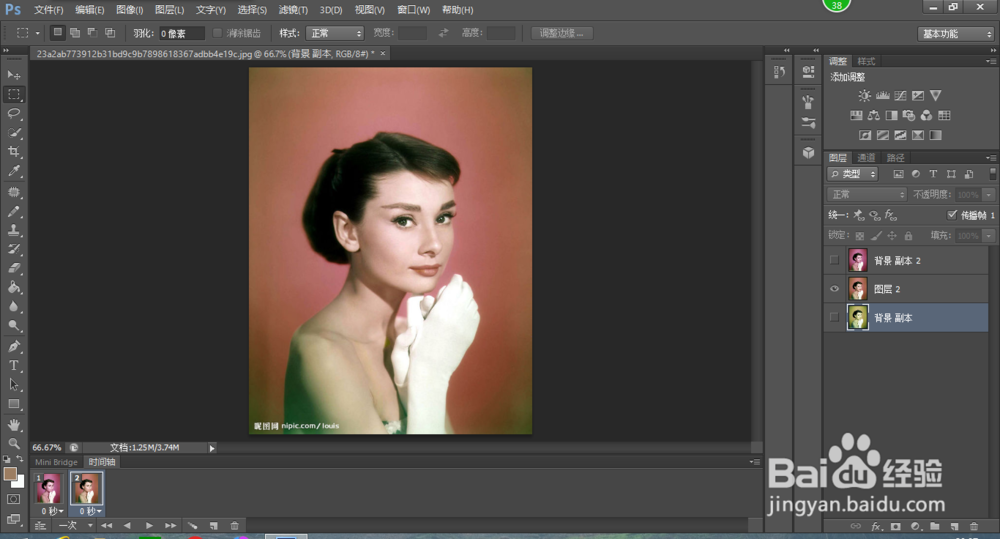
Task: Select the Hand tool
Action: (14, 424)
